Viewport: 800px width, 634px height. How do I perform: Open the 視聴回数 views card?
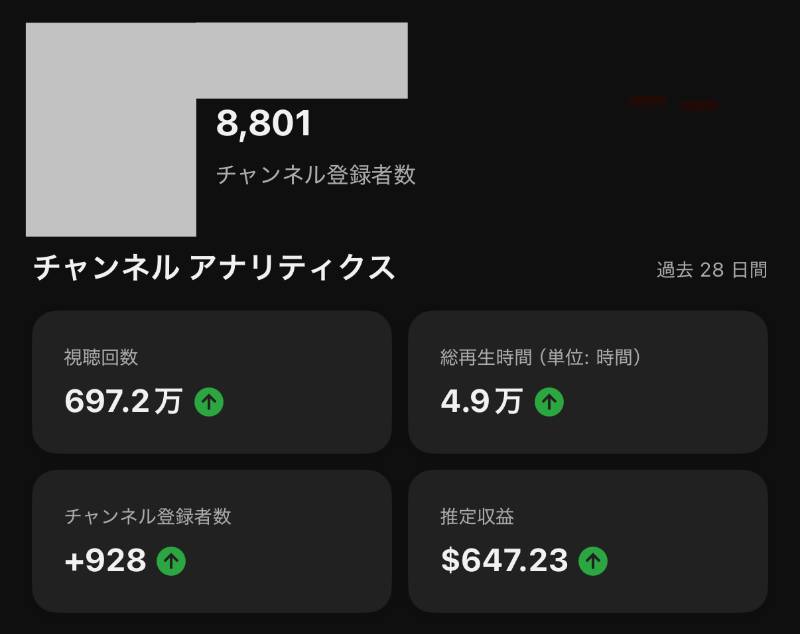pos(212,382)
